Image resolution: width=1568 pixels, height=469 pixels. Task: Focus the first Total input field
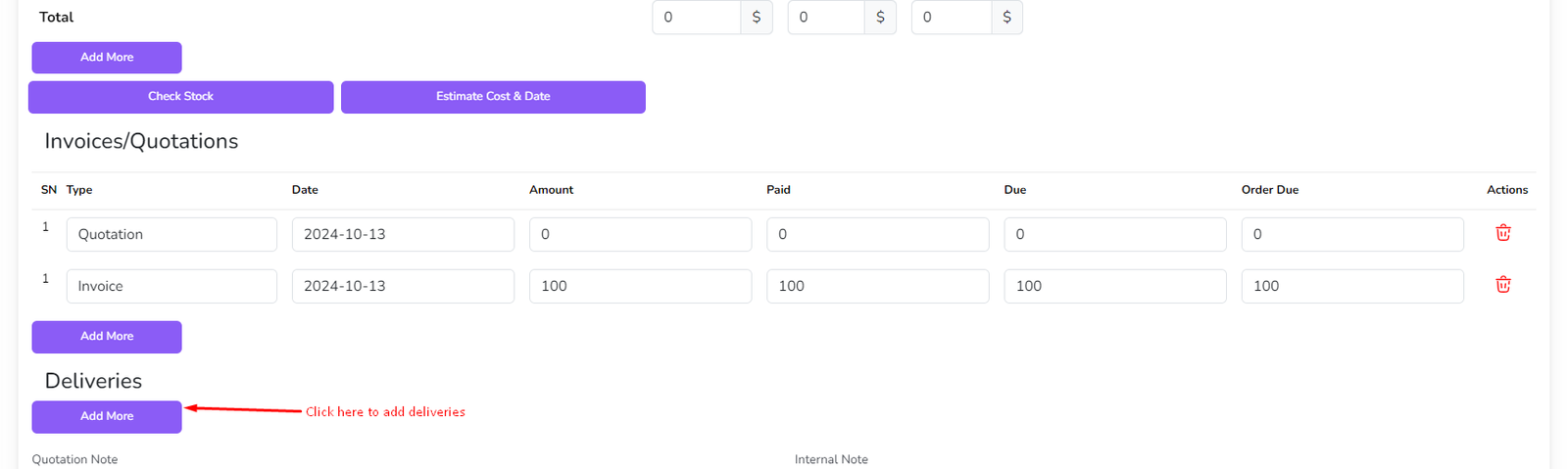[696, 18]
